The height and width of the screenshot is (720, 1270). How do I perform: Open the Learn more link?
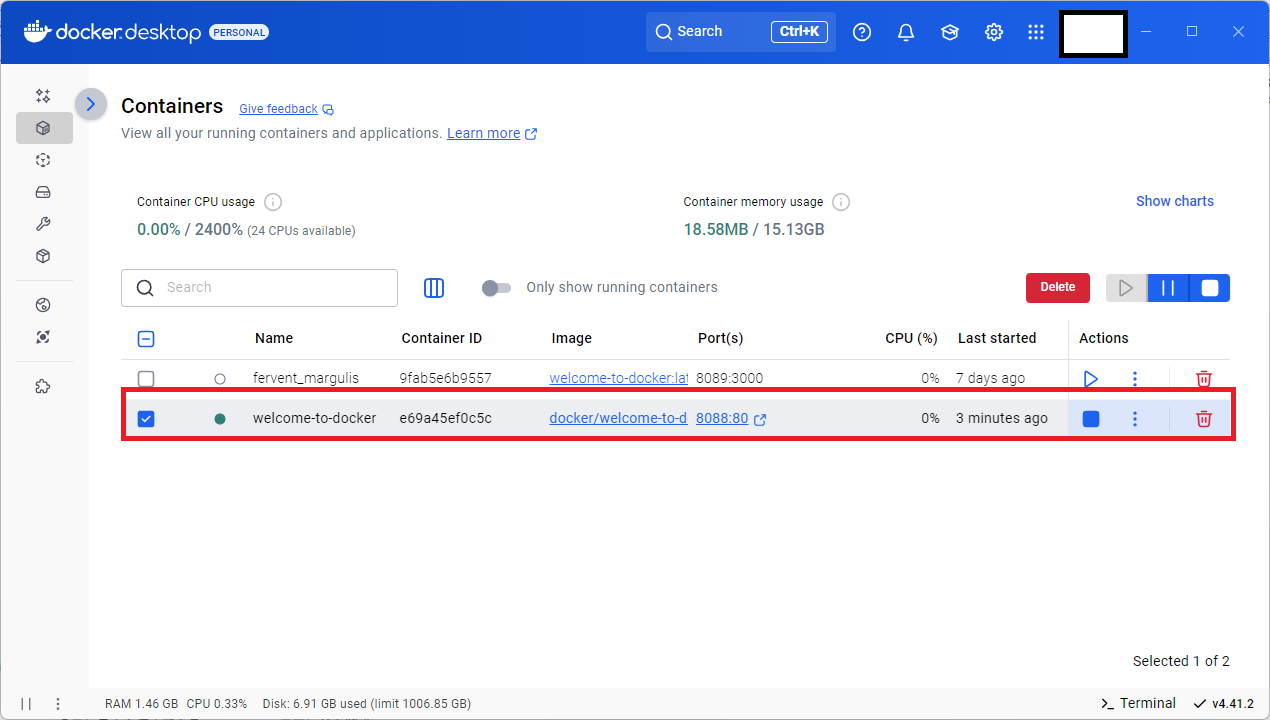coord(484,132)
